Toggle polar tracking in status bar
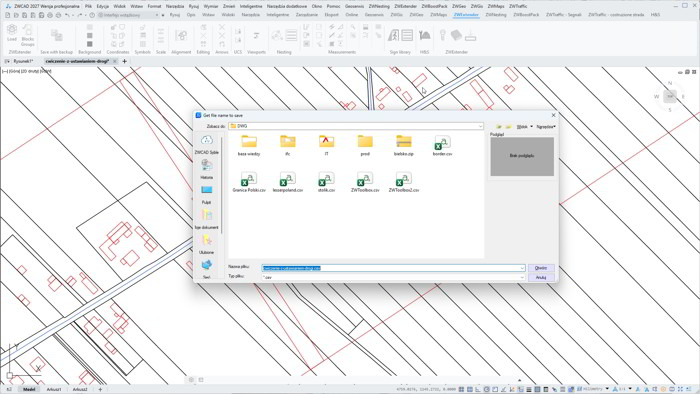The height and width of the screenshot is (394, 700). pyautogui.click(x=487, y=390)
